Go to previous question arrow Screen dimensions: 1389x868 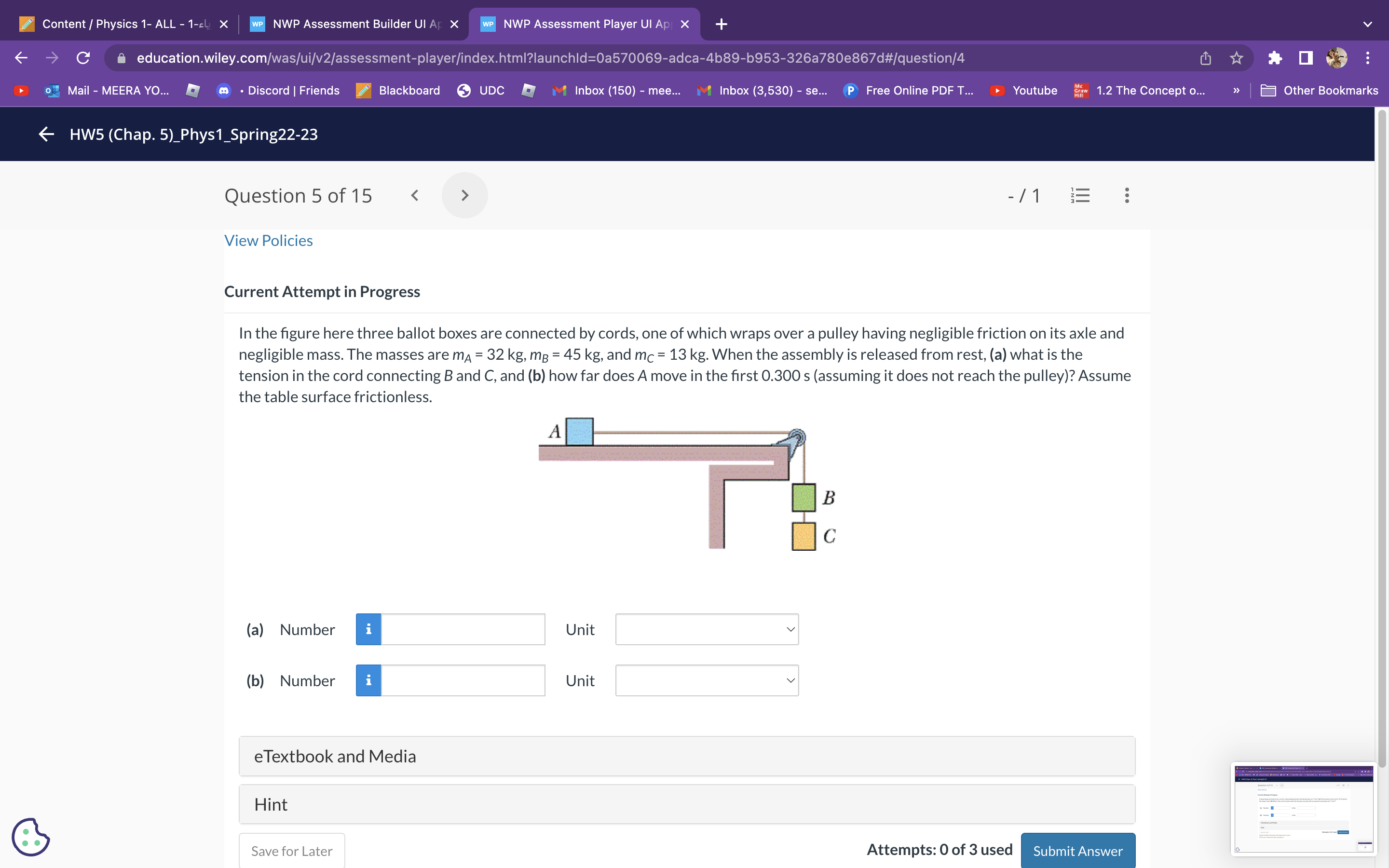point(415,195)
